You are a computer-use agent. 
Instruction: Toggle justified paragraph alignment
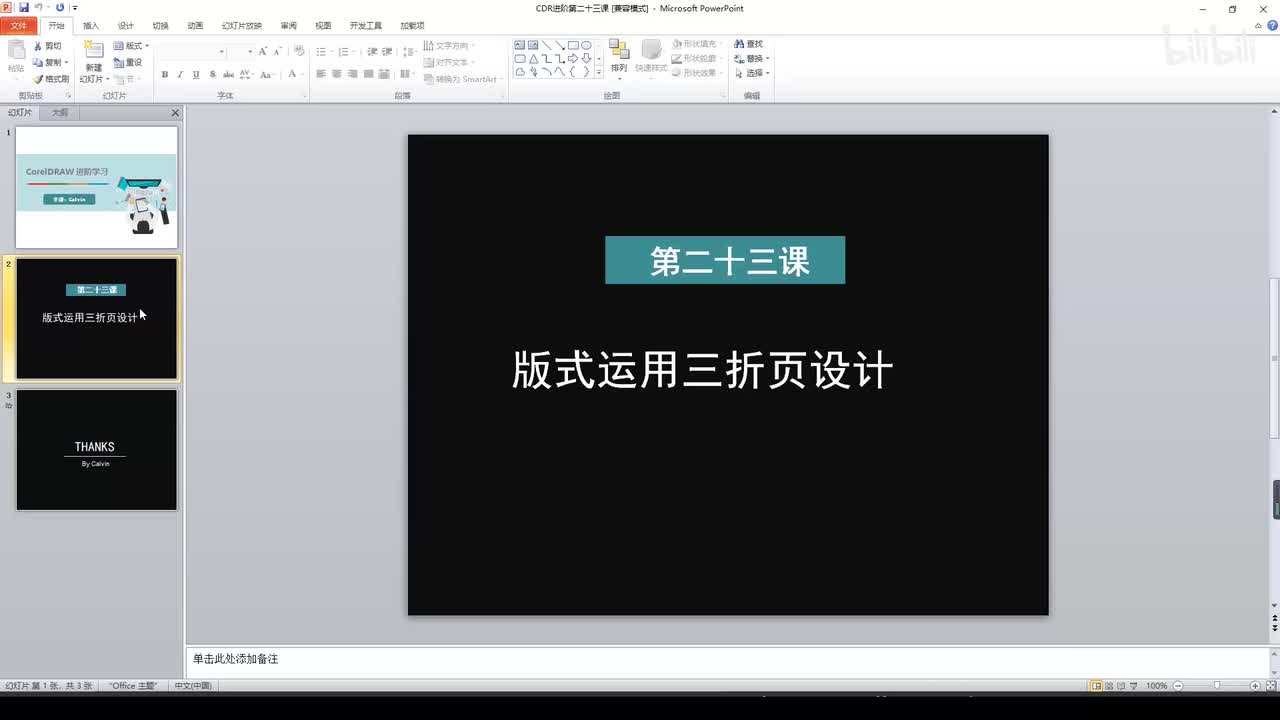point(369,74)
